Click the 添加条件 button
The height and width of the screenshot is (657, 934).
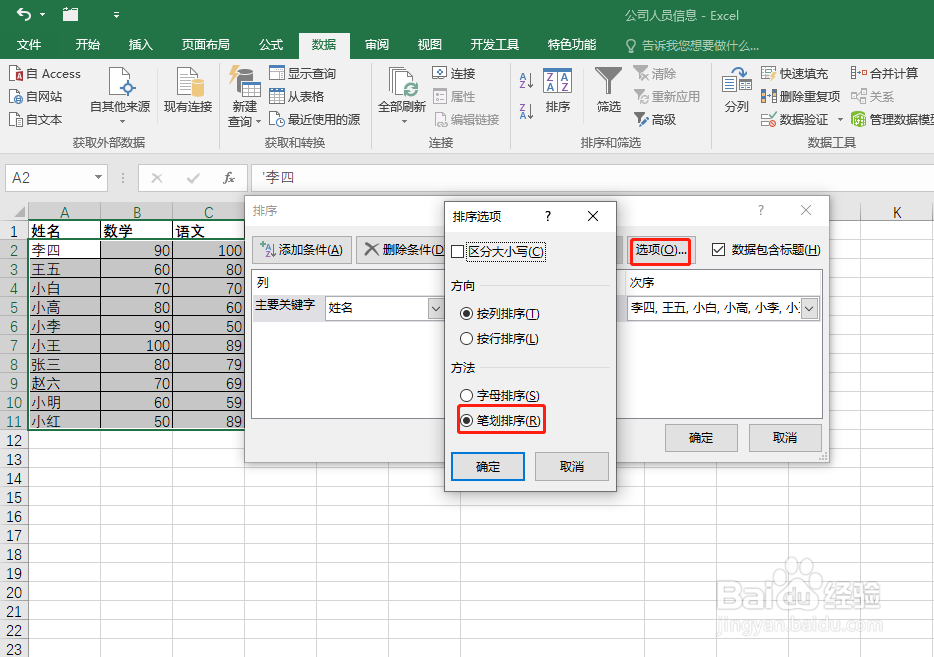point(302,248)
